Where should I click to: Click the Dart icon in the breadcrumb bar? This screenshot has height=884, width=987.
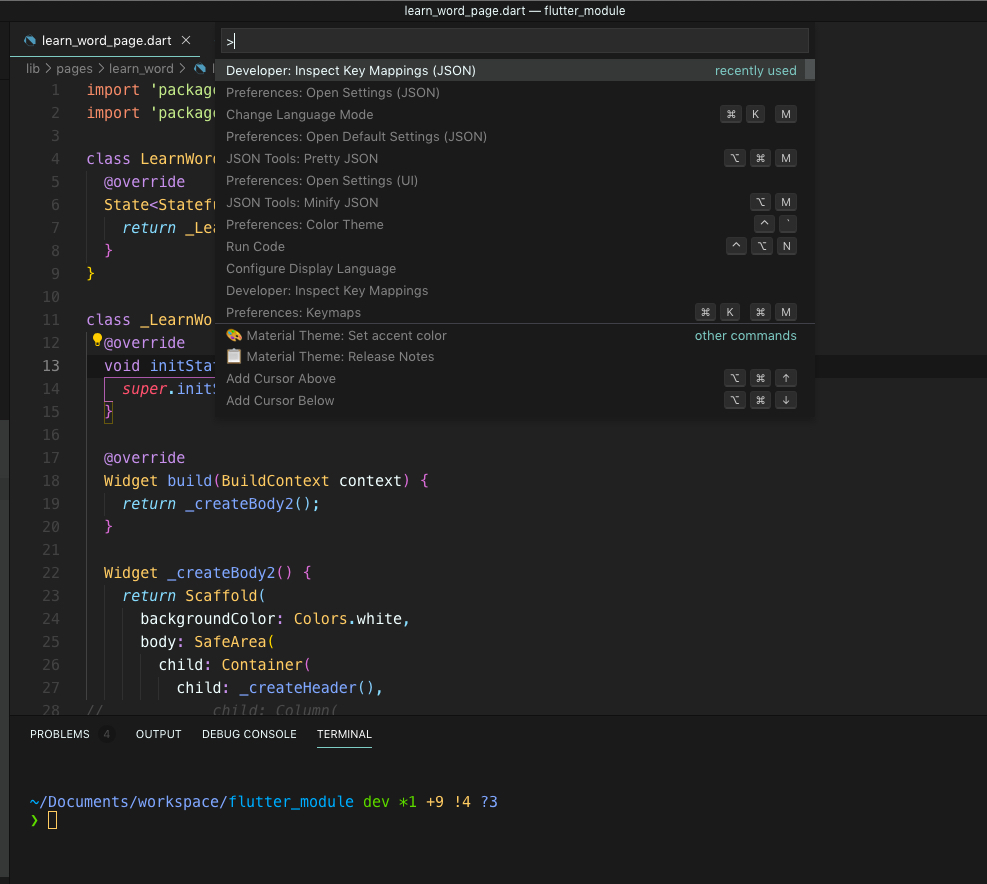[200, 69]
